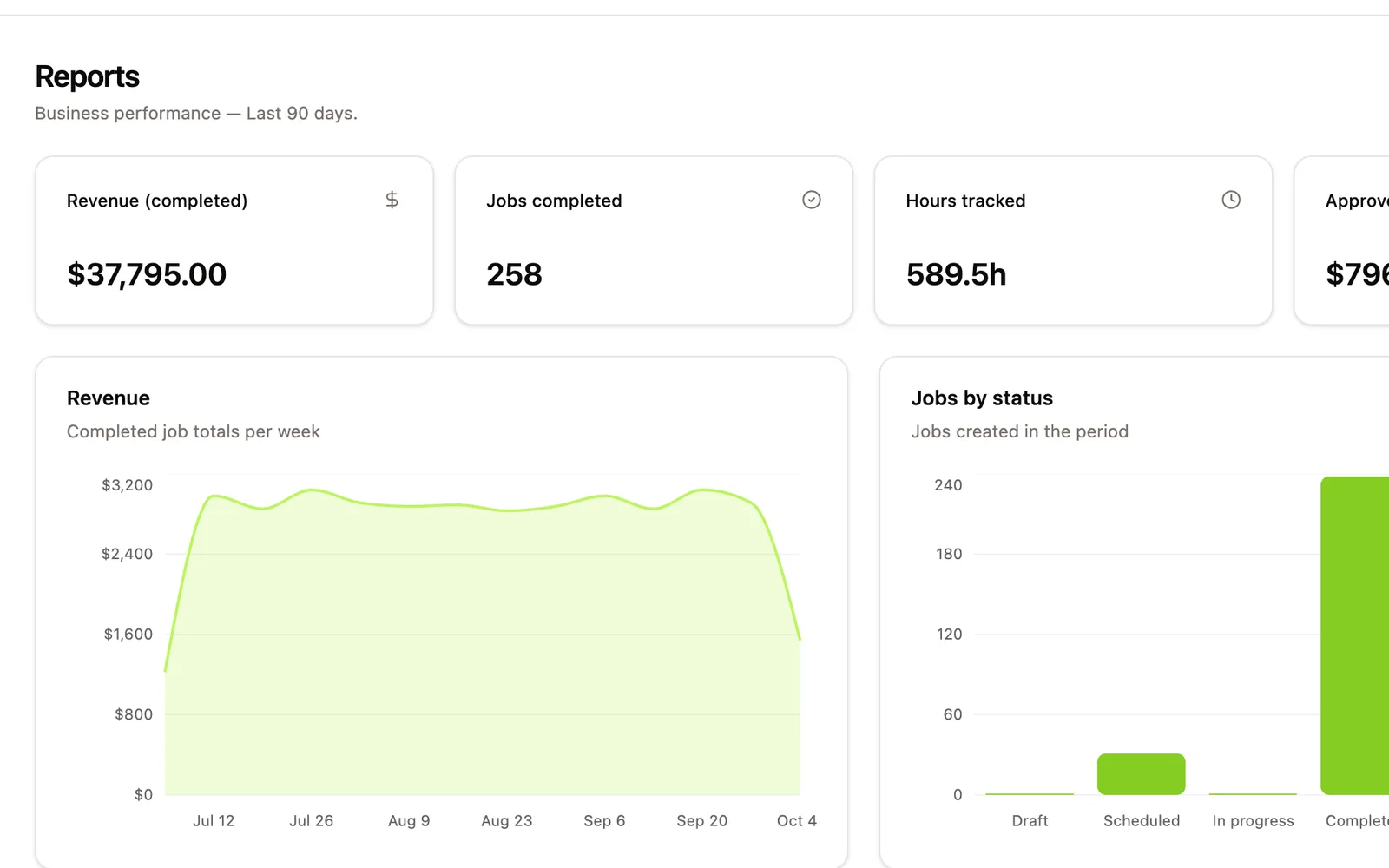Screen dimensions: 1389x868
Task: Click 'Jobs created in the period' caption
Action: pyautogui.click(x=1020, y=431)
